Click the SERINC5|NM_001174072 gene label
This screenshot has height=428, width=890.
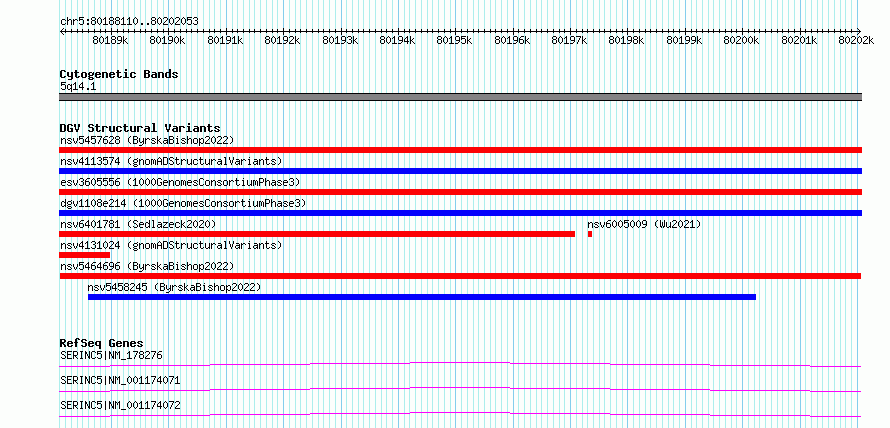[120, 405]
